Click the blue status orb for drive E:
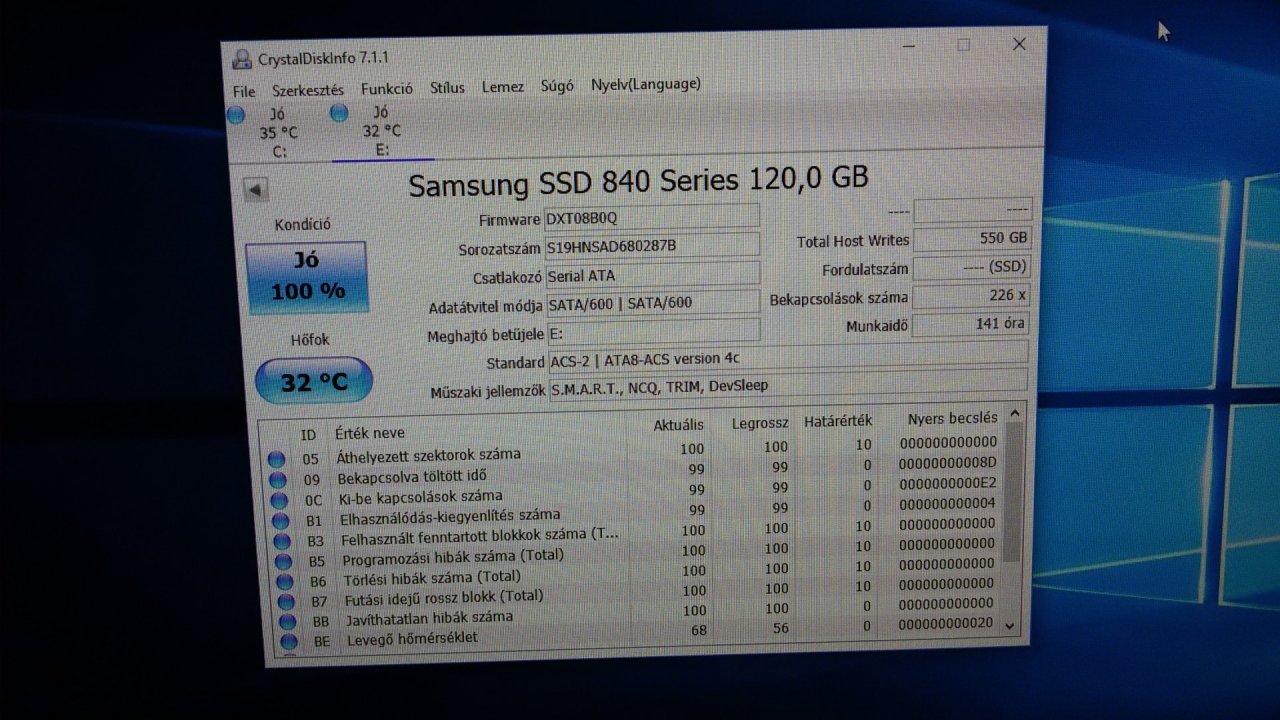 point(339,113)
